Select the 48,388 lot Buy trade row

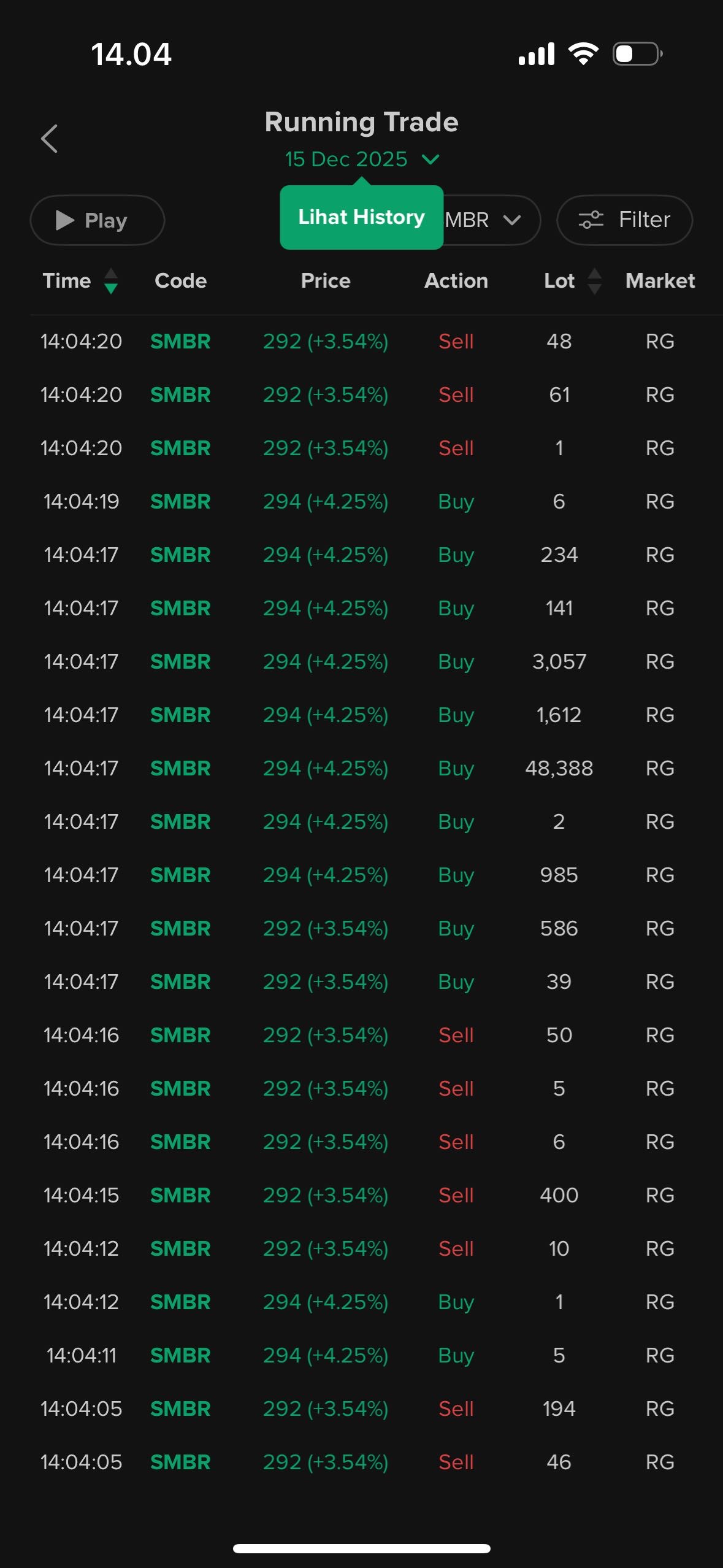coord(362,768)
